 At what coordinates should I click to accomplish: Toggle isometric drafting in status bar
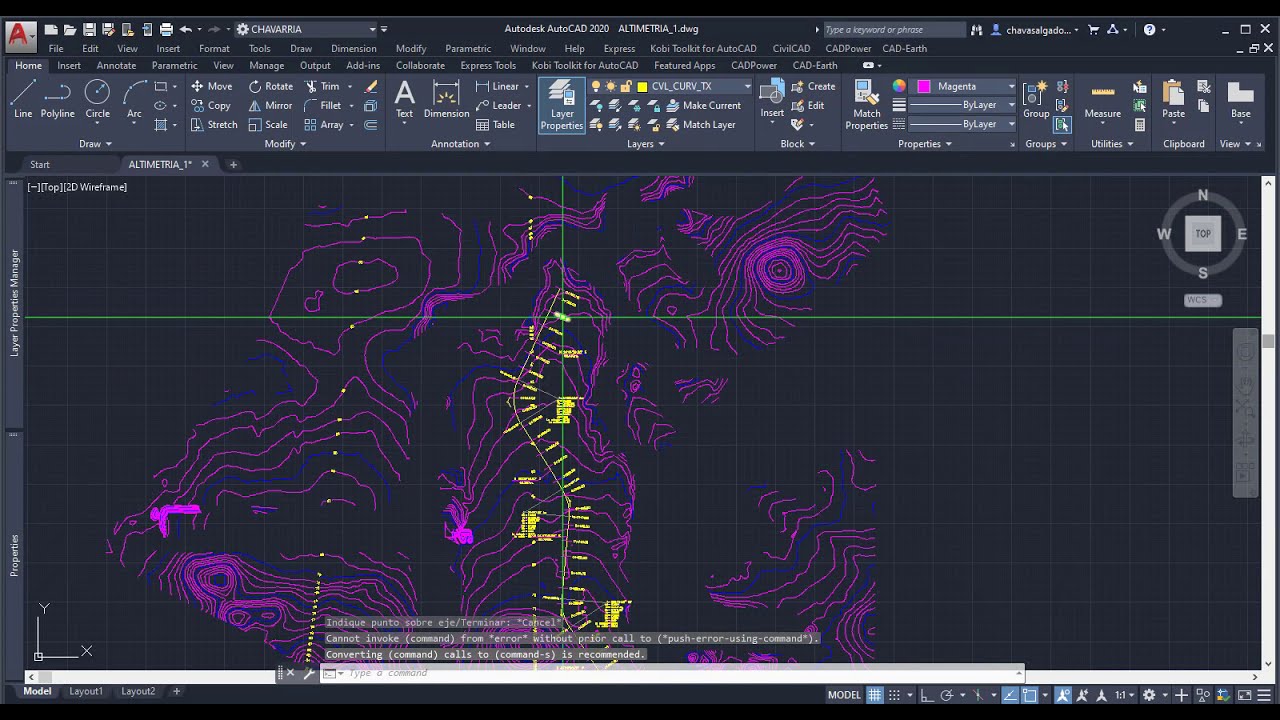click(x=978, y=694)
